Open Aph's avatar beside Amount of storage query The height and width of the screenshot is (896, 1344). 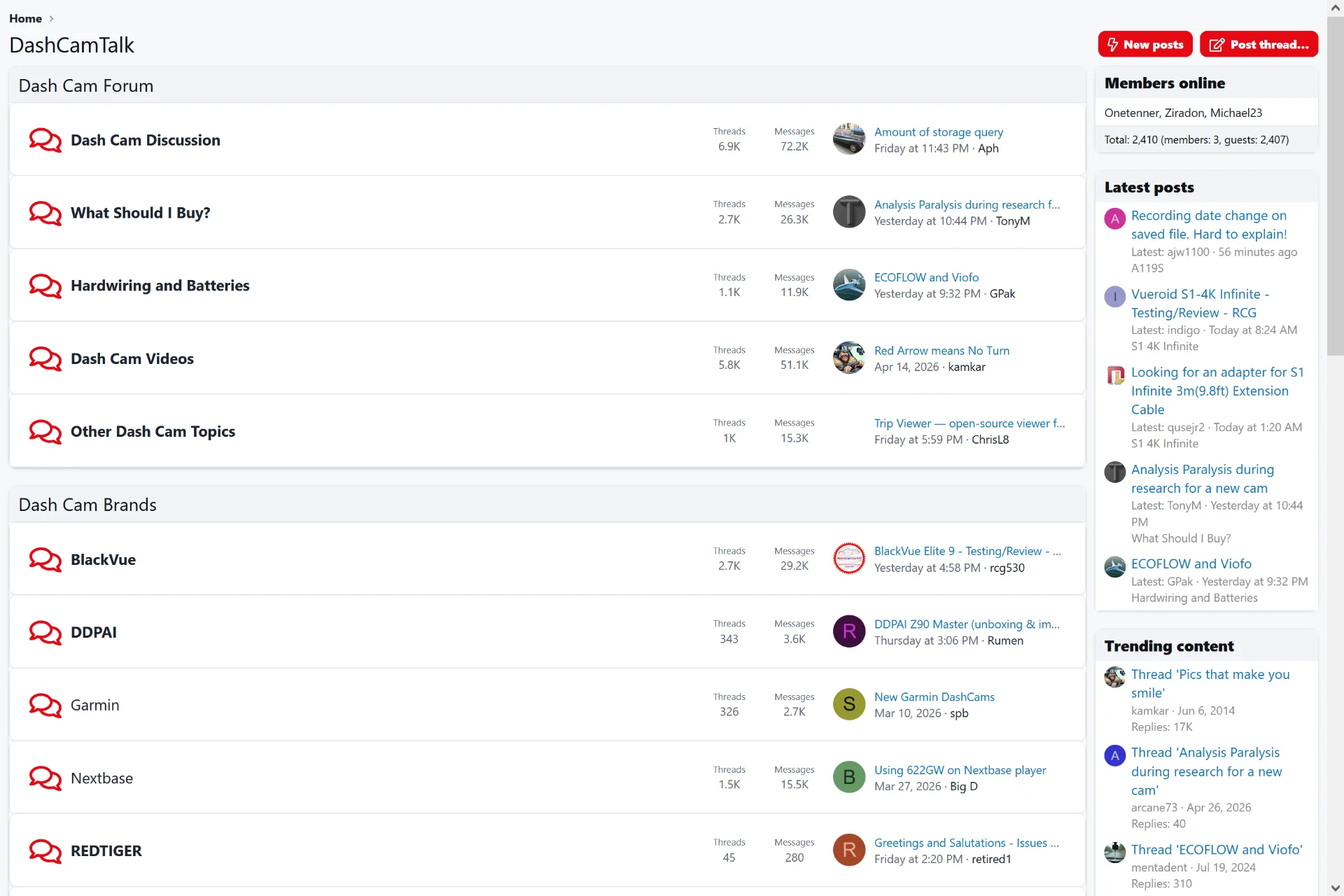tap(849, 139)
